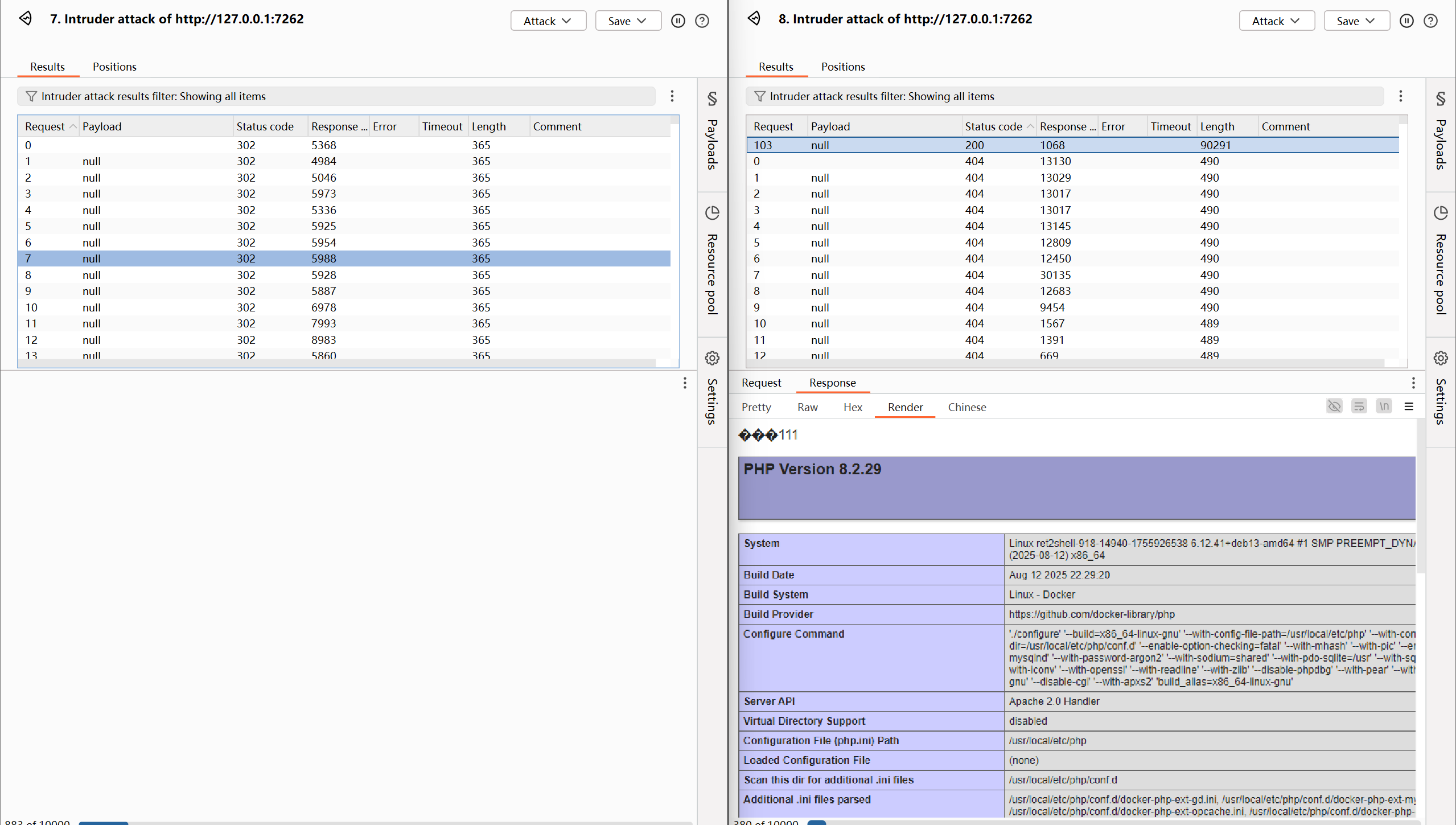The height and width of the screenshot is (825, 1456).
Task: Open three-dot options menu beside attack 7 filter
Action: click(x=672, y=96)
